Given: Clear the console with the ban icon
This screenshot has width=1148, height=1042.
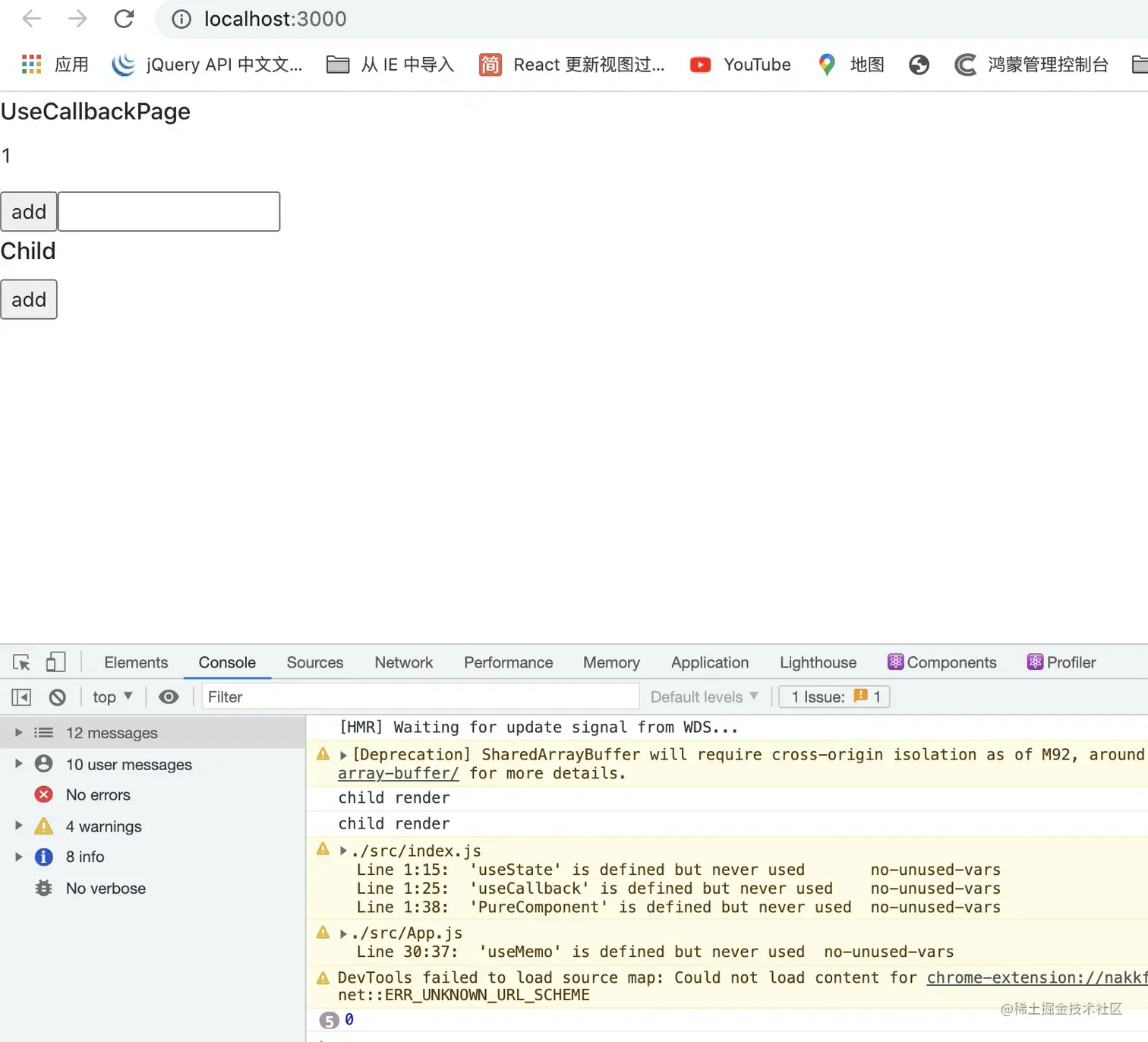Looking at the screenshot, I should (58, 696).
